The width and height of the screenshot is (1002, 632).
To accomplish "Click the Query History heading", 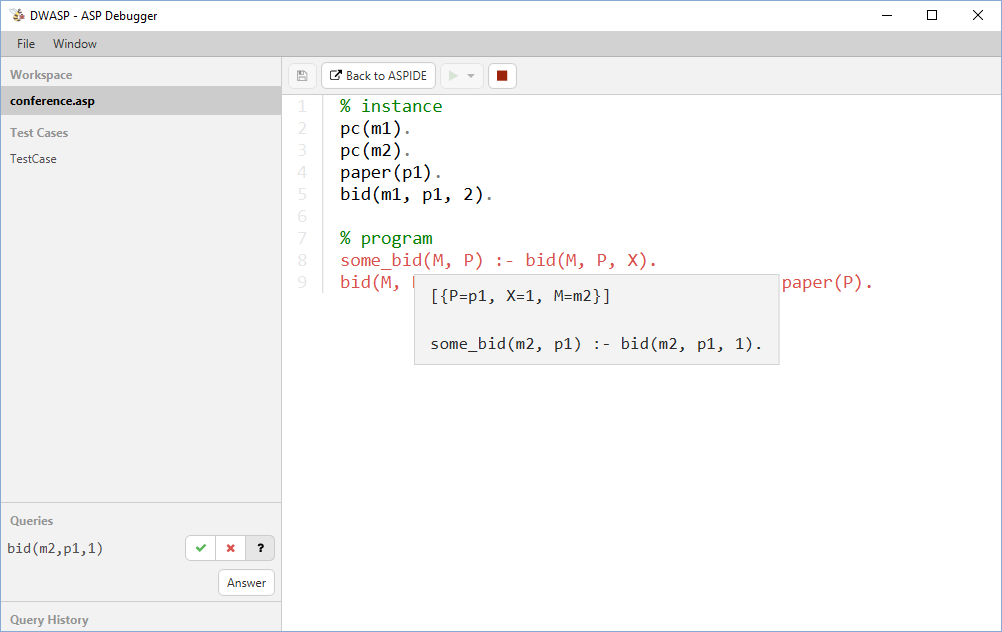I will (x=49, y=620).
